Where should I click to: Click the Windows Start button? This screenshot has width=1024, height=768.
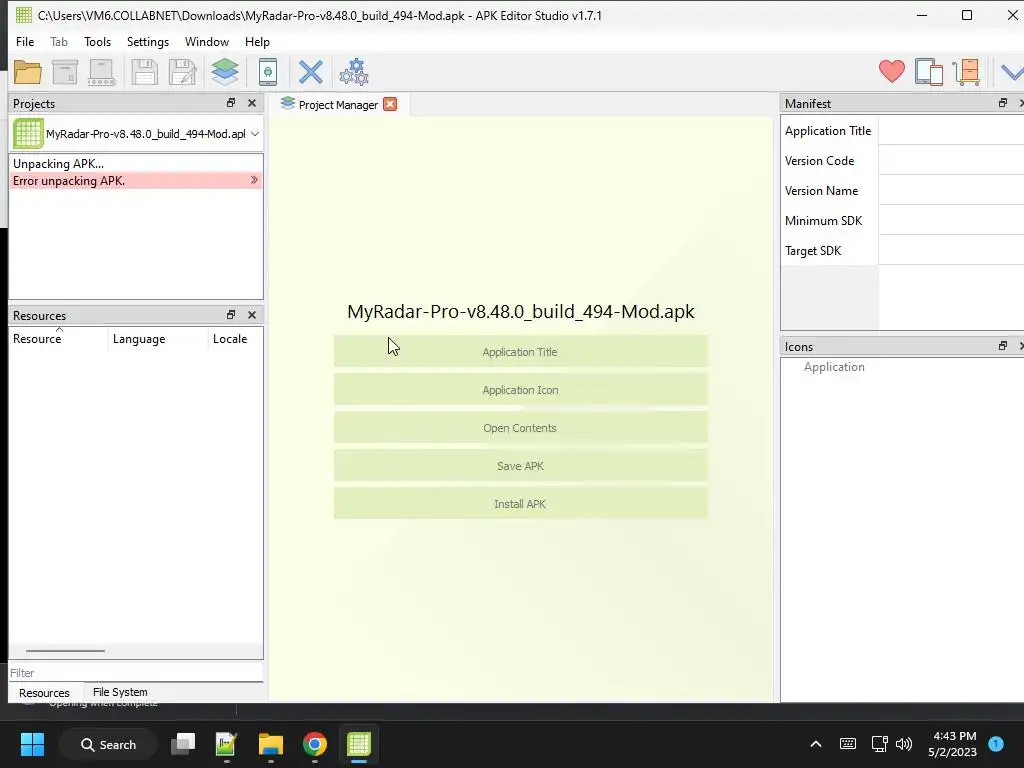pyautogui.click(x=32, y=744)
